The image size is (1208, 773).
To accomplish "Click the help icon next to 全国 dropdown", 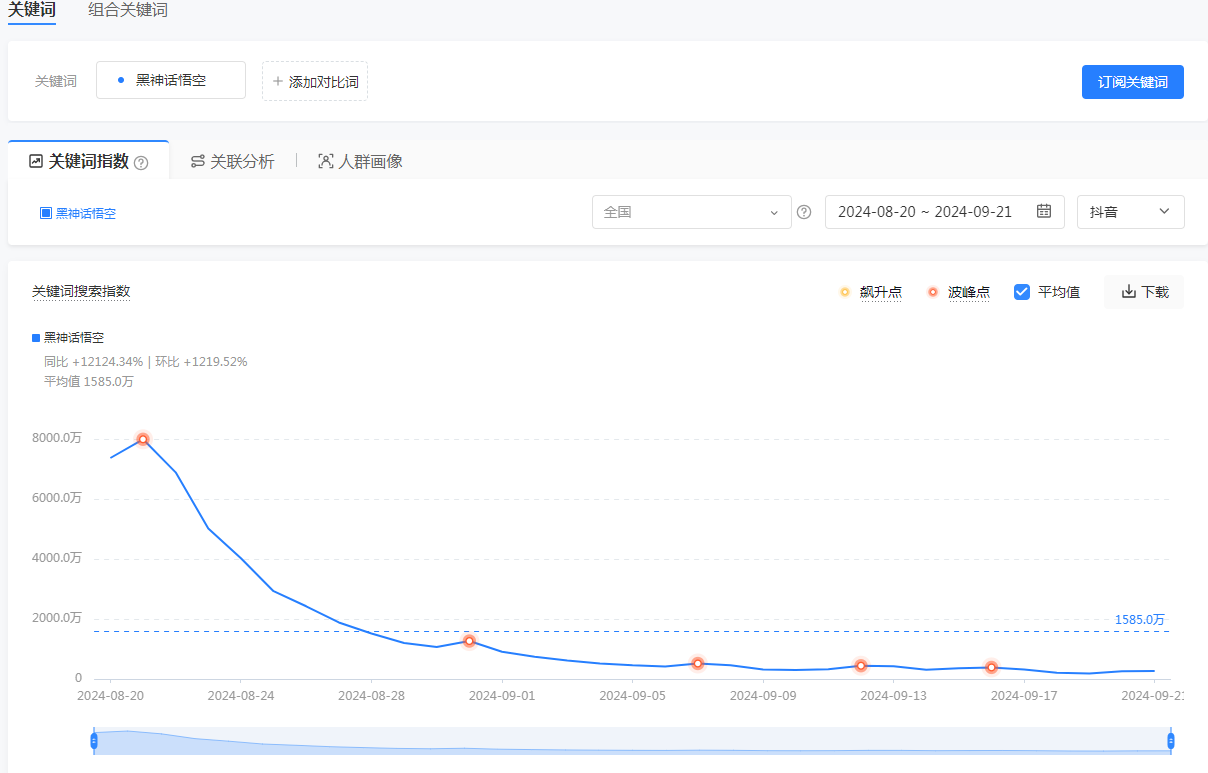I will point(803,212).
